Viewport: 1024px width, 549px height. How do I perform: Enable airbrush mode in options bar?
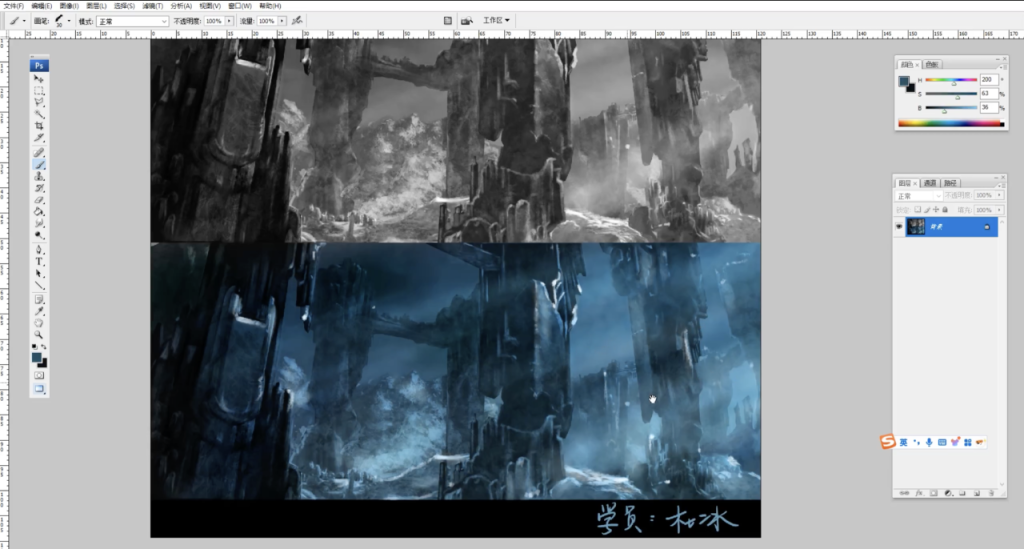pyautogui.click(x=299, y=20)
